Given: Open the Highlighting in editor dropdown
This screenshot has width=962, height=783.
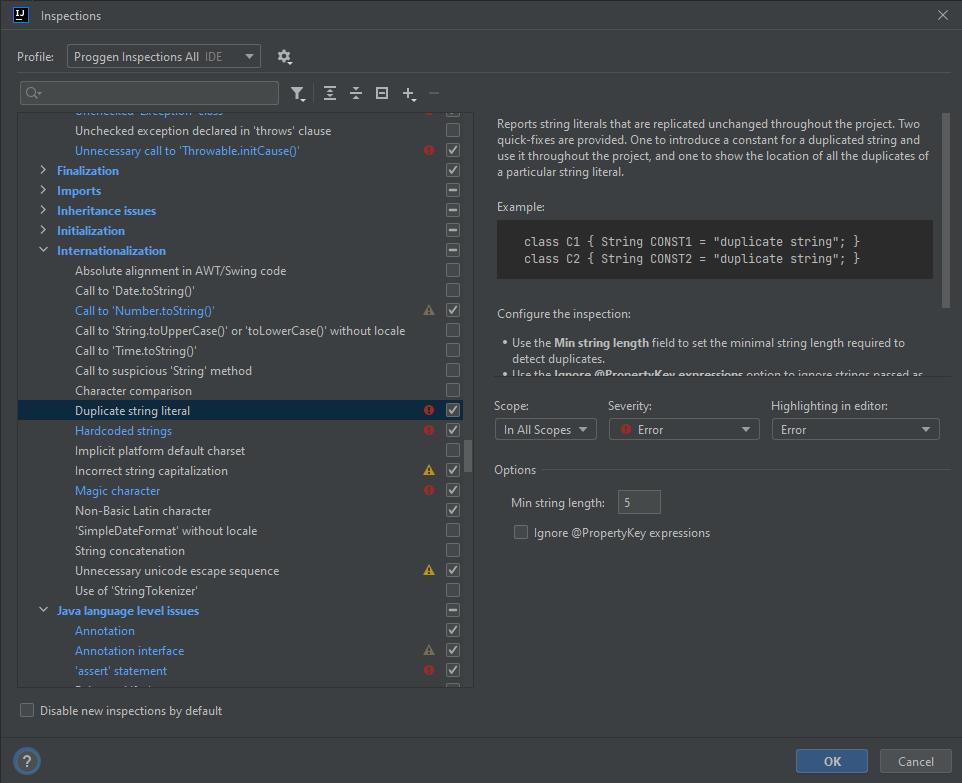Looking at the screenshot, I should tap(855, 429).
